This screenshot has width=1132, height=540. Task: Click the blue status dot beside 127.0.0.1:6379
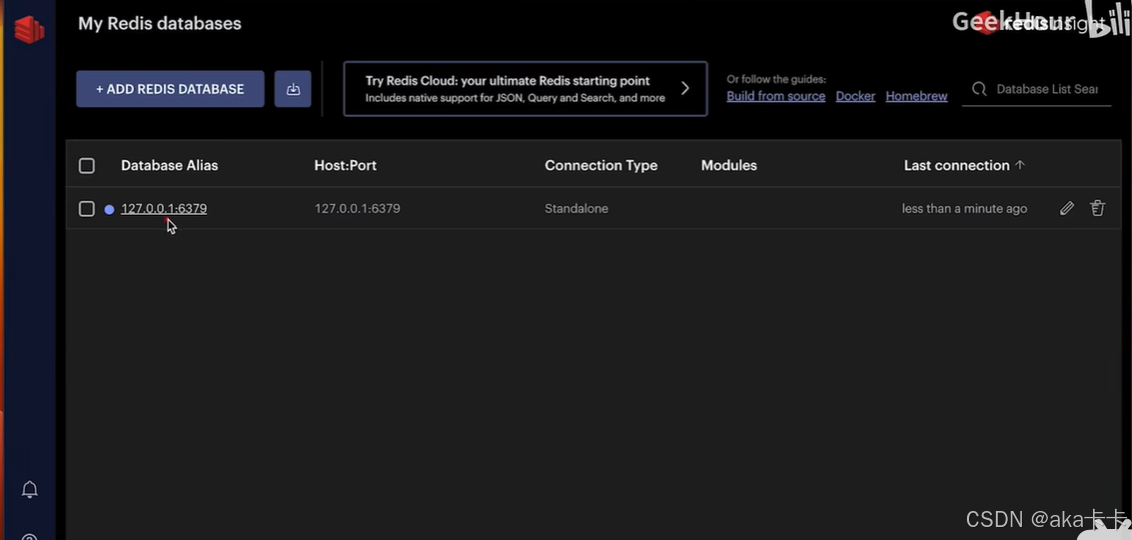coord(109,209)
